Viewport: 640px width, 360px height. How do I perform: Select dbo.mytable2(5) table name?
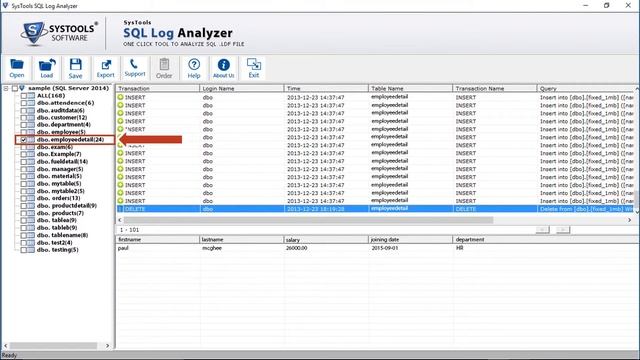[x=61, y=191]
